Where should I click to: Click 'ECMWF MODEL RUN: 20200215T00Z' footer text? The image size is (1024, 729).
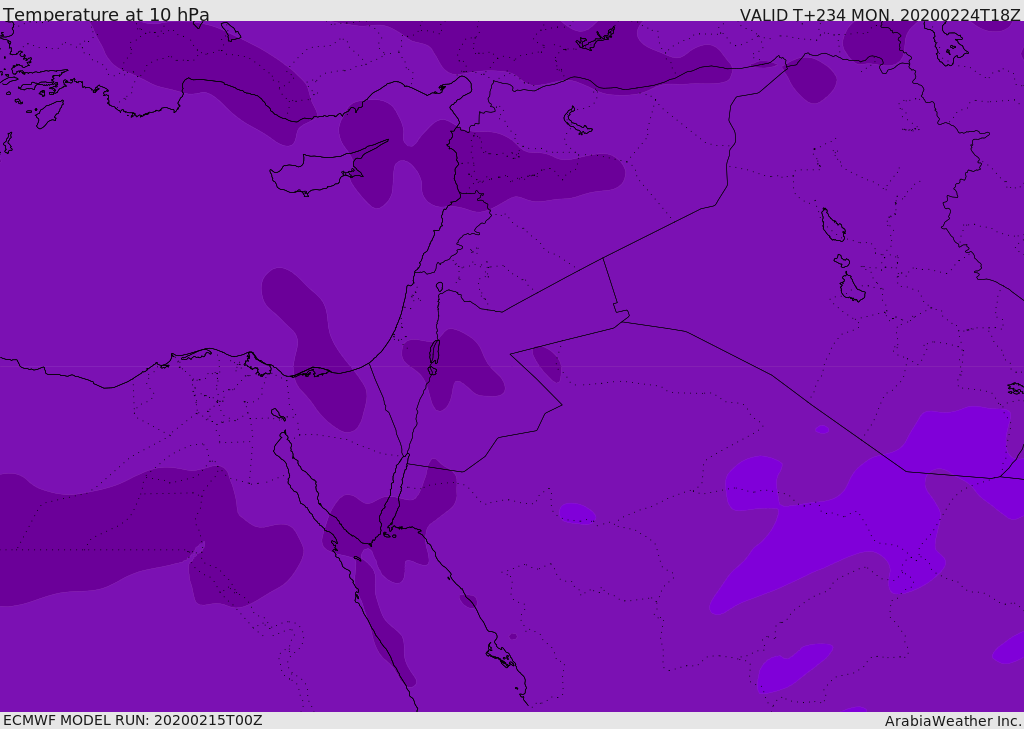tap(133, 720)
